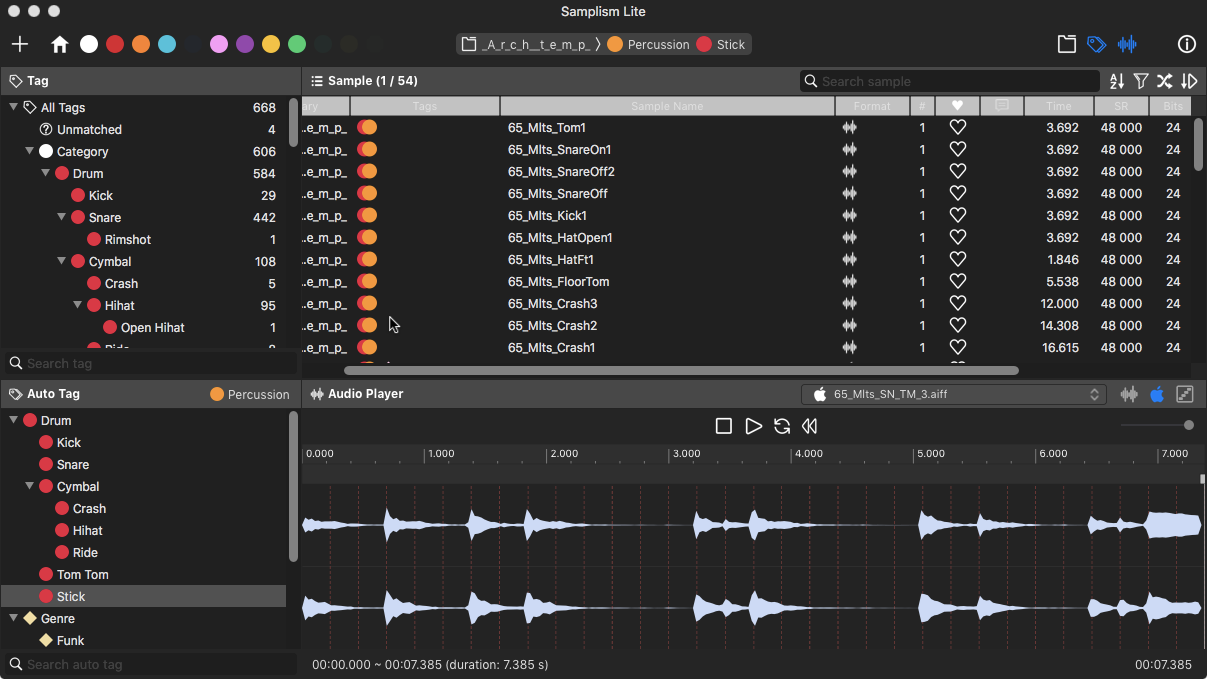The width and height of the screenshot is (1207, 679).
Task: Toggle the folder panel icon in toolbar
Action: [x=1067, y=44]
